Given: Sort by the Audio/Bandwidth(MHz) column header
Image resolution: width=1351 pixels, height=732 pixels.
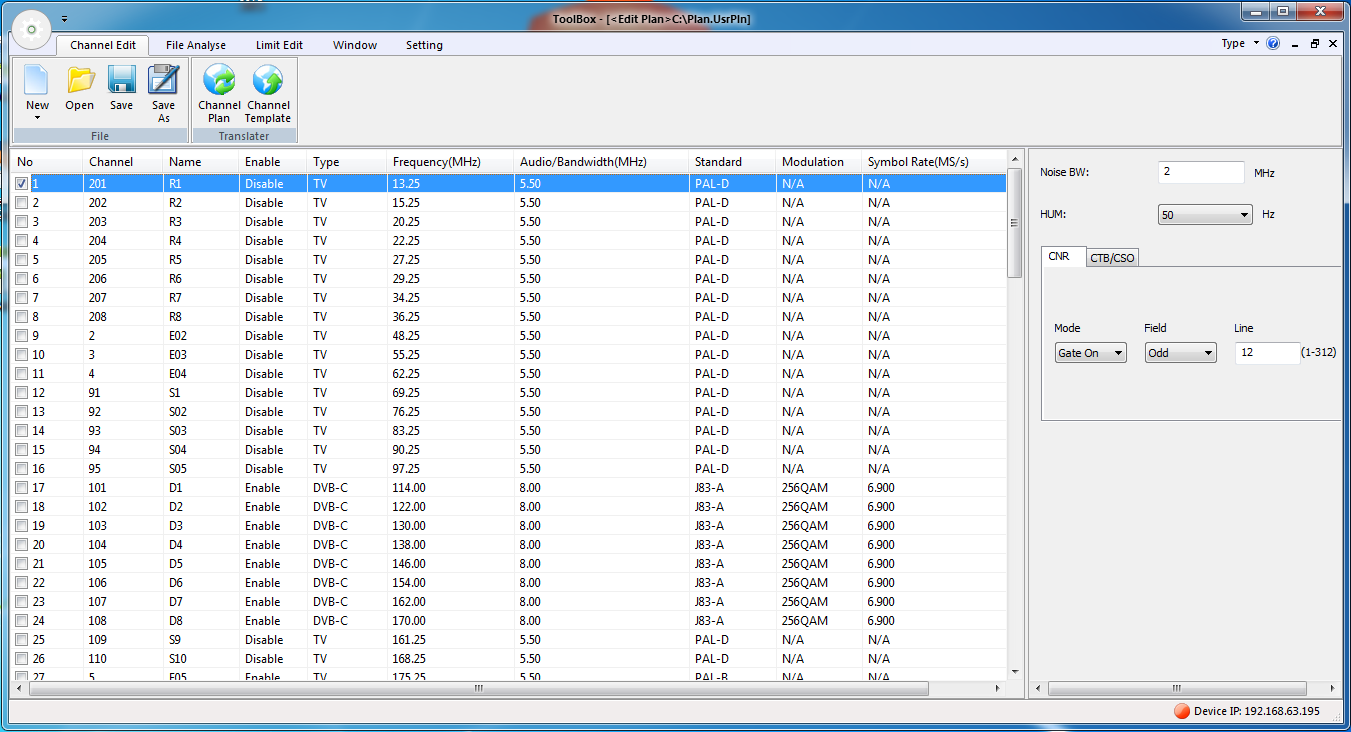Looking at the screenshot, I should coord(601,162).
